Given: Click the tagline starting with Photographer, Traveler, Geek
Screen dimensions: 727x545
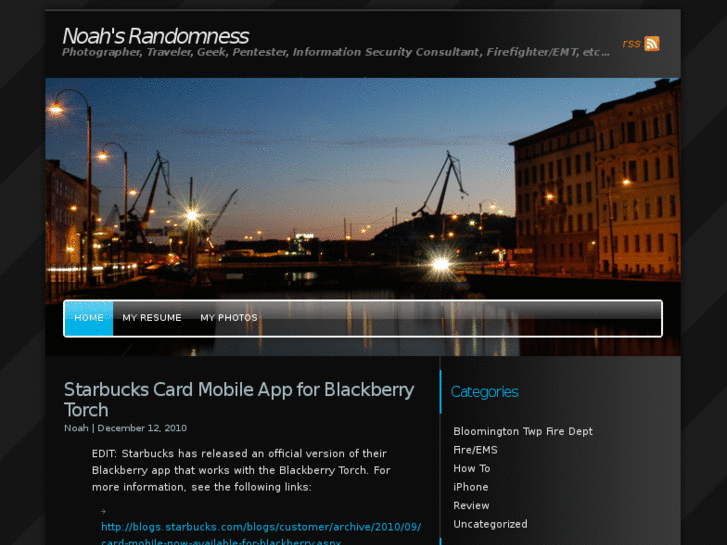Looking at the screenshot, I should (x=336, y=52).
